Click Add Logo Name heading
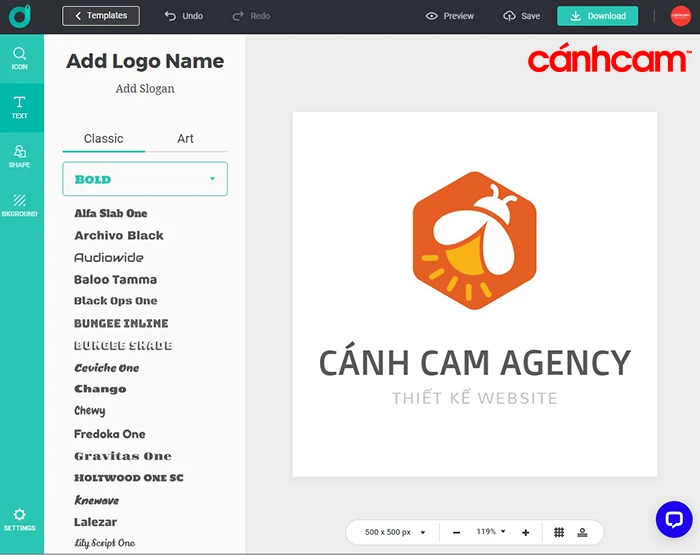The height and width of the screenshot is (555, 700). tap(145, 61)
